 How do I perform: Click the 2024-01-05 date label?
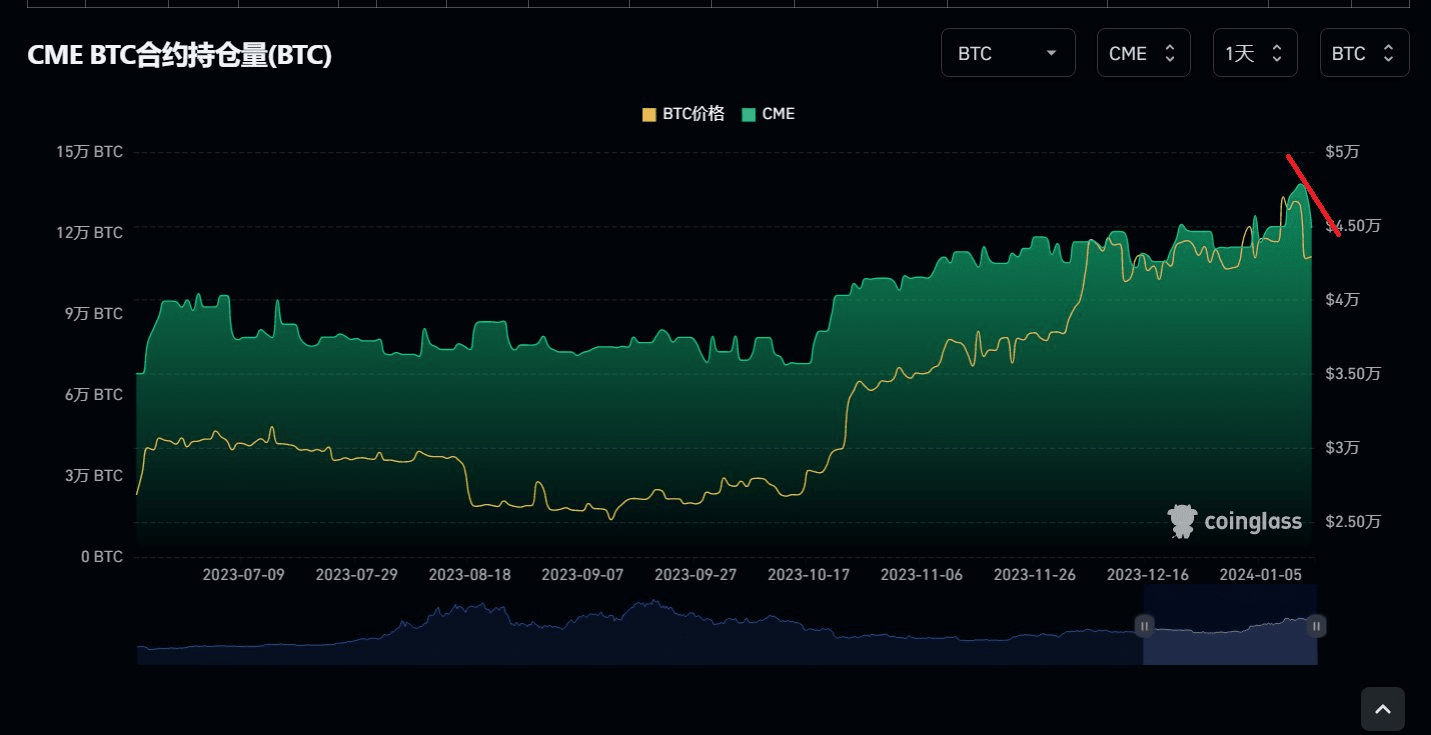coord(1261,575)
